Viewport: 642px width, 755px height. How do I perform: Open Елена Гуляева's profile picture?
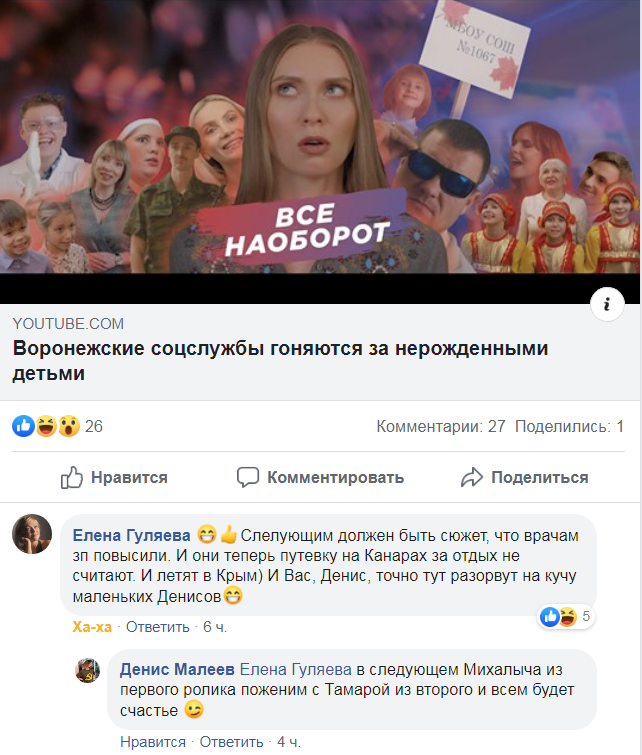[x=32, y=534]
